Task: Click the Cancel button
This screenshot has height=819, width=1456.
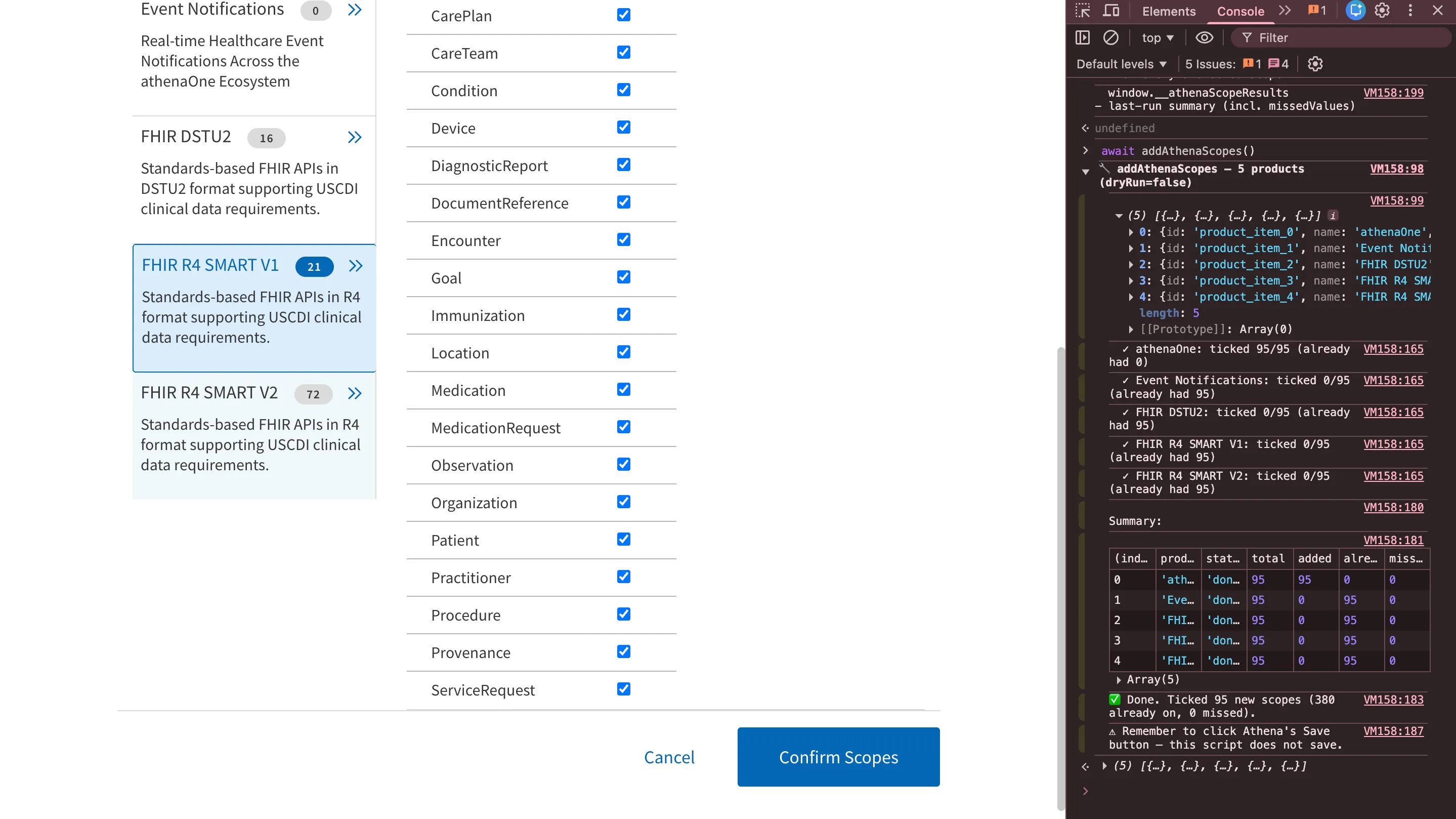Action: pos(669,757)
